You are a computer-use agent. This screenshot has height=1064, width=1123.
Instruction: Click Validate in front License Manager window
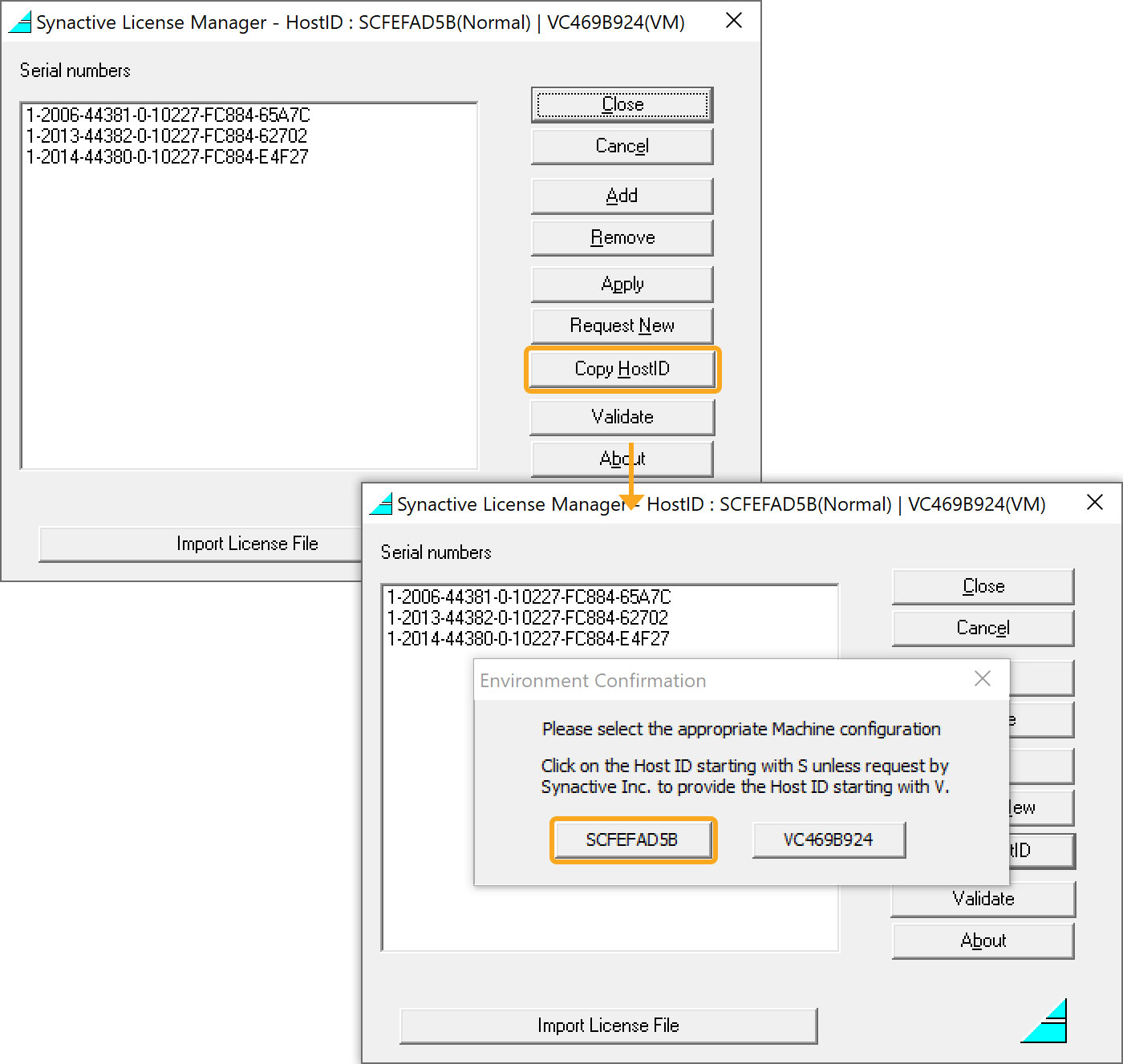[983, 900]
